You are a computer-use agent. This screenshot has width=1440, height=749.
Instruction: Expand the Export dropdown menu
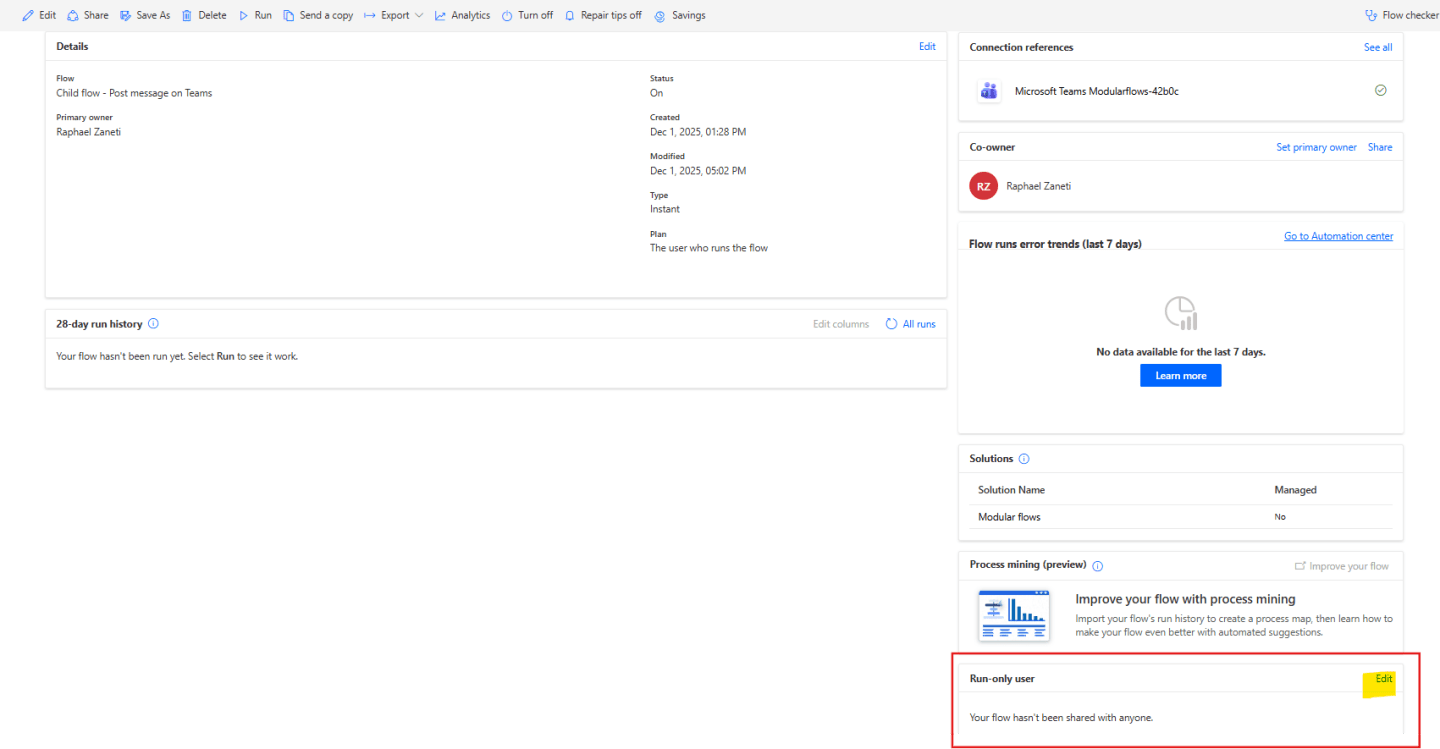pyautogui.click(x=393, y=15)
